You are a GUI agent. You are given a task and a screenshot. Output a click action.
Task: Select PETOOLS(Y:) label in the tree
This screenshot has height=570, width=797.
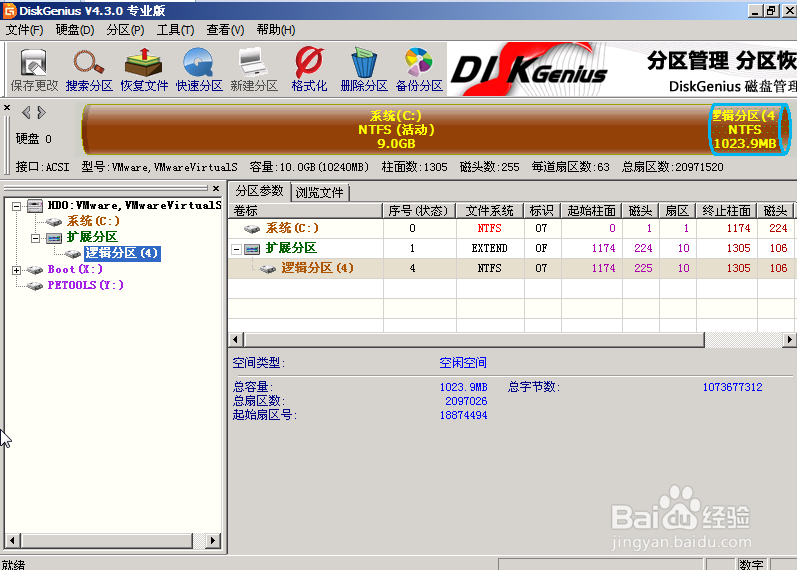point(85,285)
